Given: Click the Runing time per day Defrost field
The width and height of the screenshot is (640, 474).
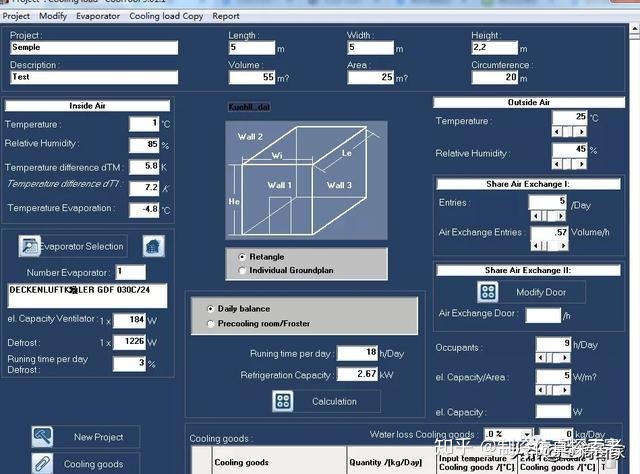Looking at the screenshot, I should 129,364.
